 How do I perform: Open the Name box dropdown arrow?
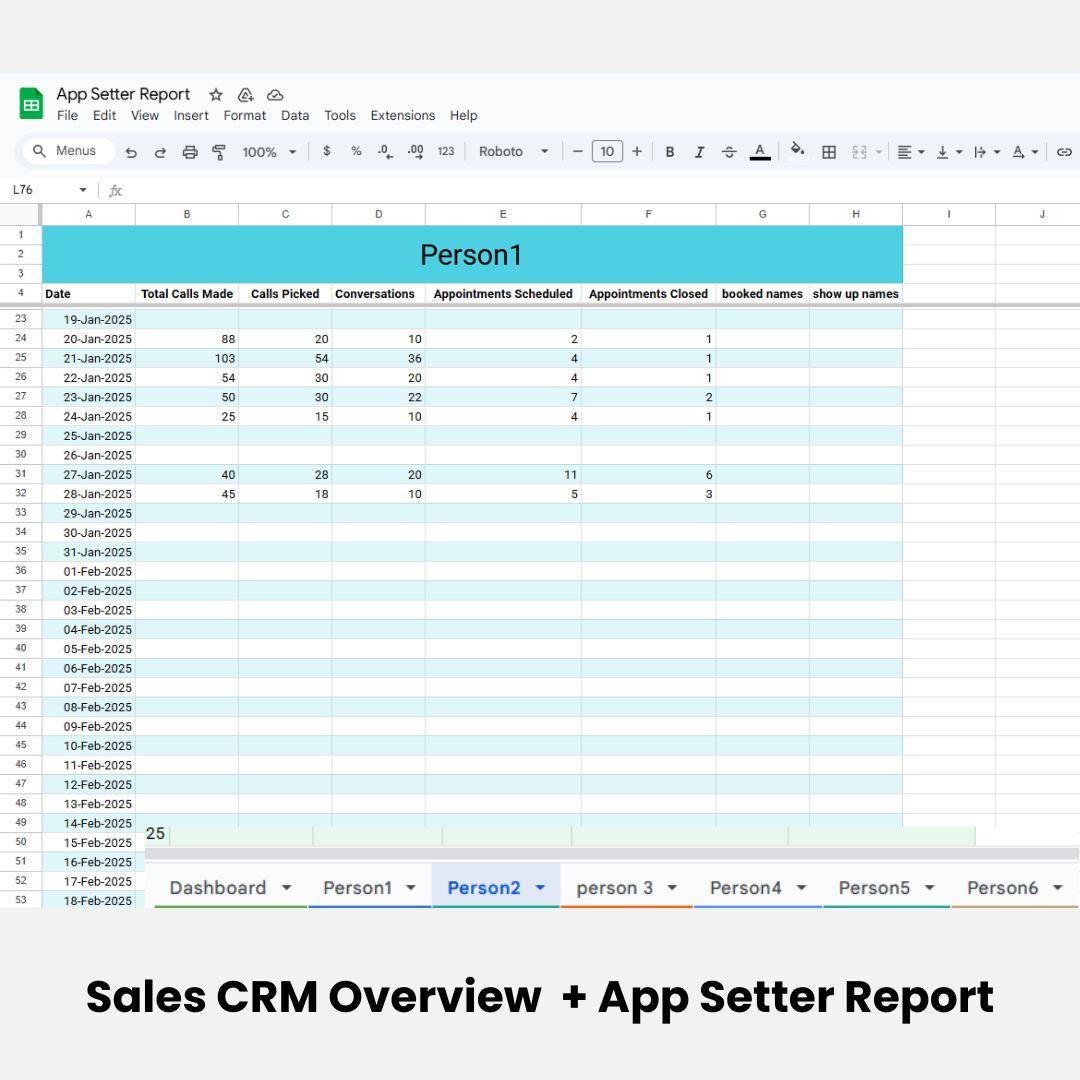(83, 190)
